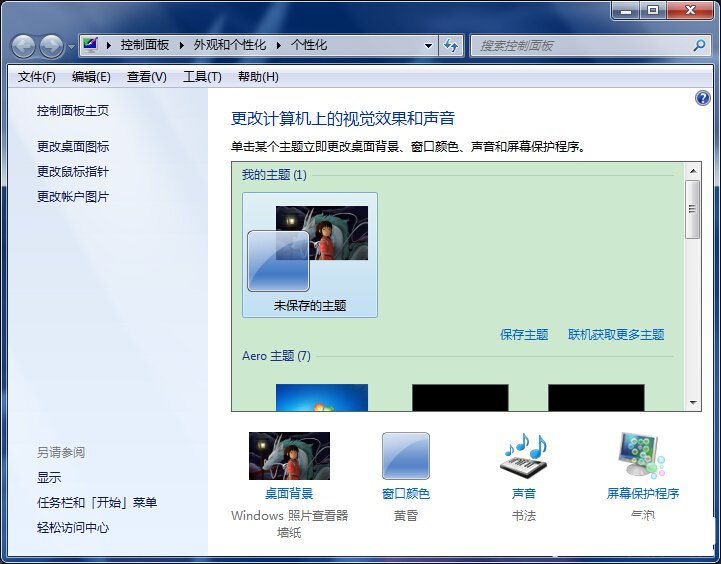
Task: Select the Windows 7 Aero theme thumbnail
Action: pos(322,398)
